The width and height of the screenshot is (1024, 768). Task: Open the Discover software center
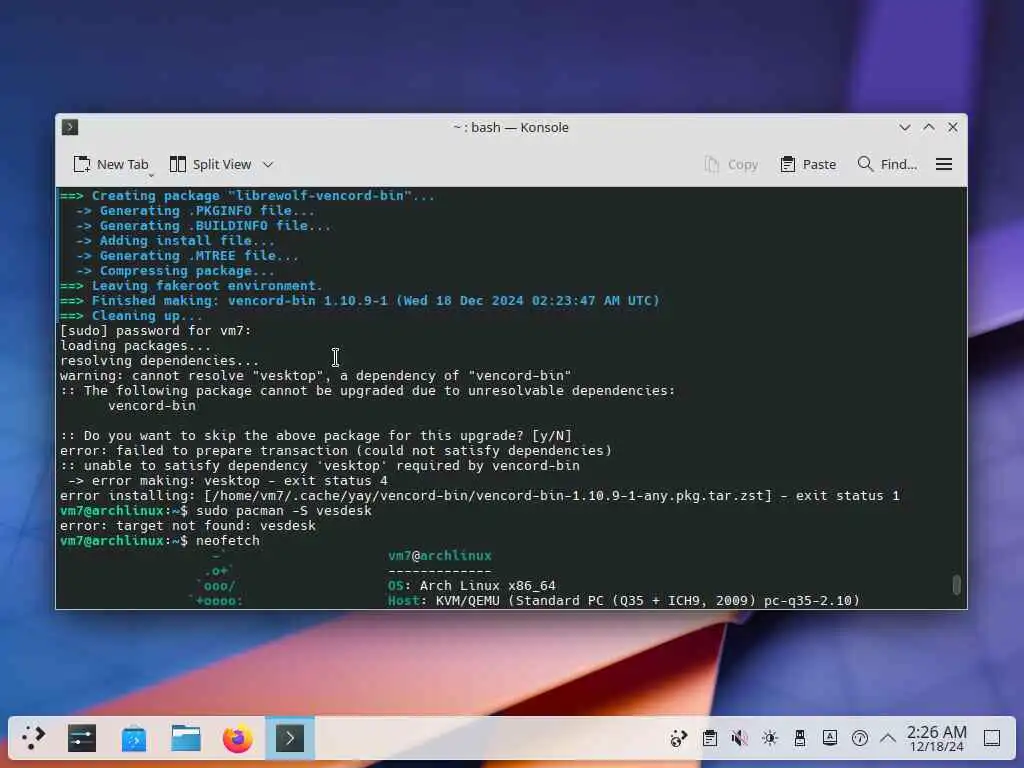pyautogui.click(x=134, y=738)
